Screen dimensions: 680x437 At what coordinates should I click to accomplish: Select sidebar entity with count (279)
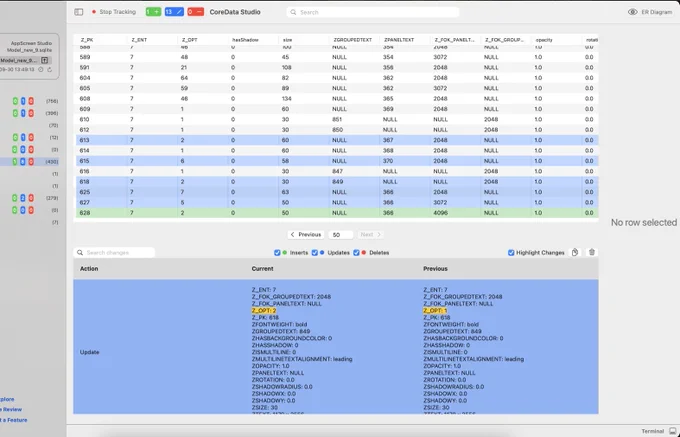point(29,198)
